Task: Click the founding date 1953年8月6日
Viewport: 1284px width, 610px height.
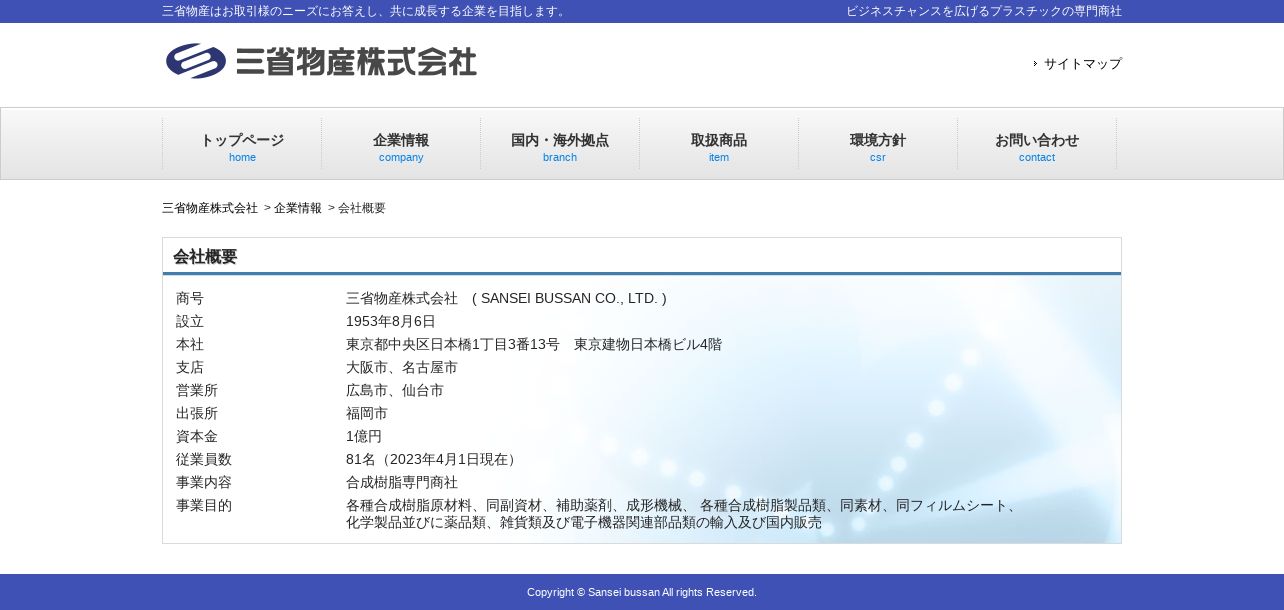Action: tap(391, 321)
